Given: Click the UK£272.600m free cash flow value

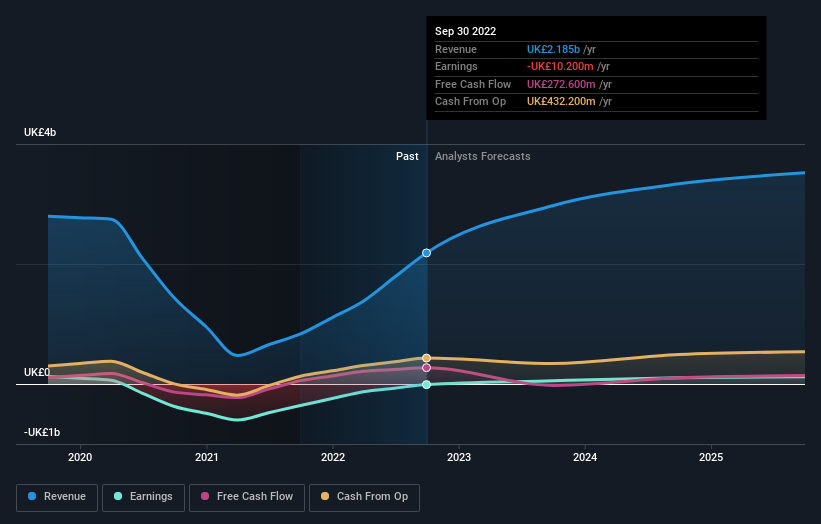Looking at the screenshot, I should point(561,84).
